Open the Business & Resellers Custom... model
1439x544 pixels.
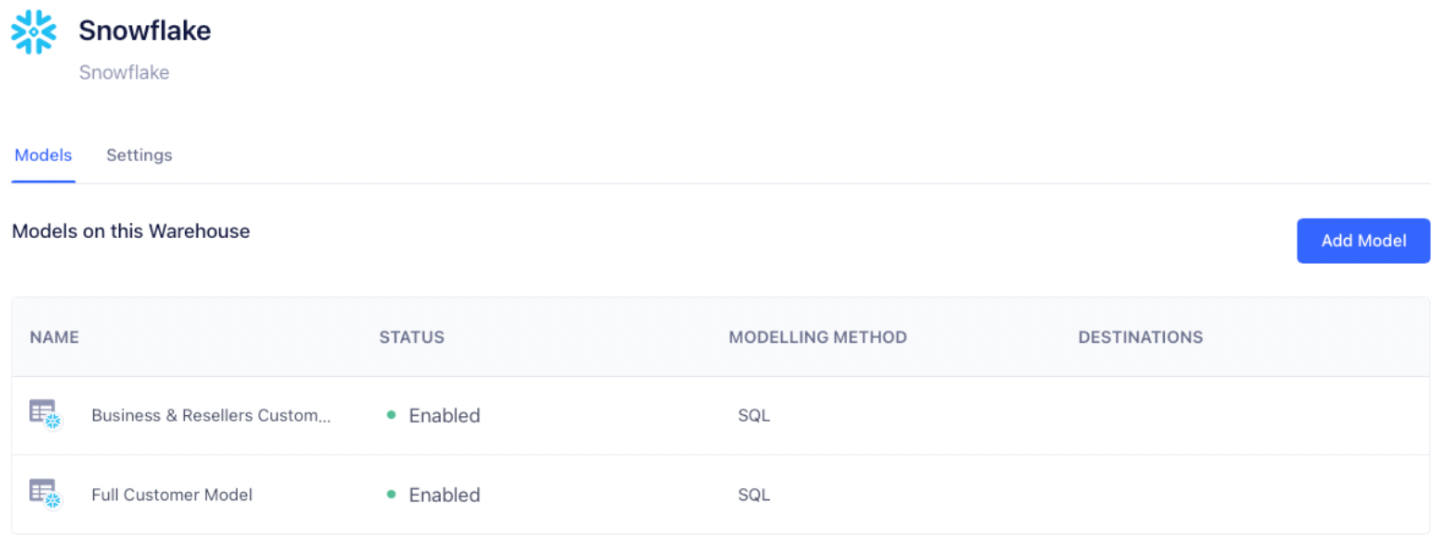210,415
